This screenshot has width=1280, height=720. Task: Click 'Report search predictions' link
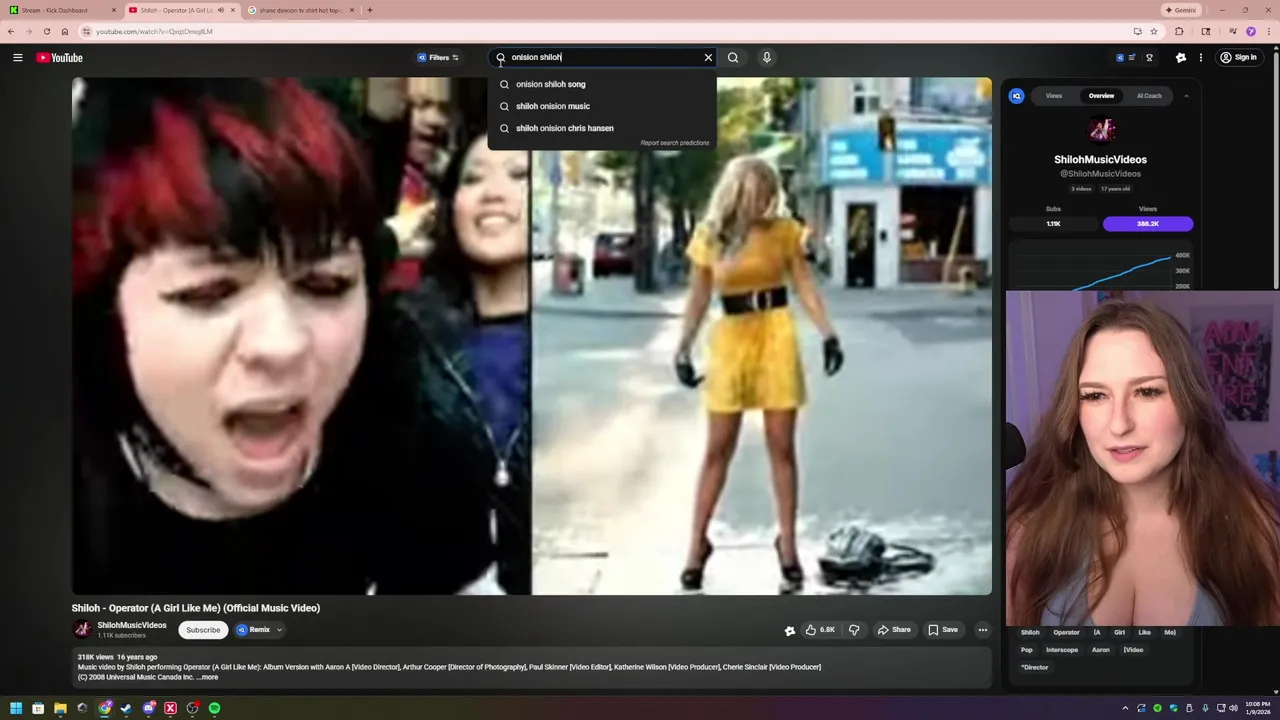675,143
